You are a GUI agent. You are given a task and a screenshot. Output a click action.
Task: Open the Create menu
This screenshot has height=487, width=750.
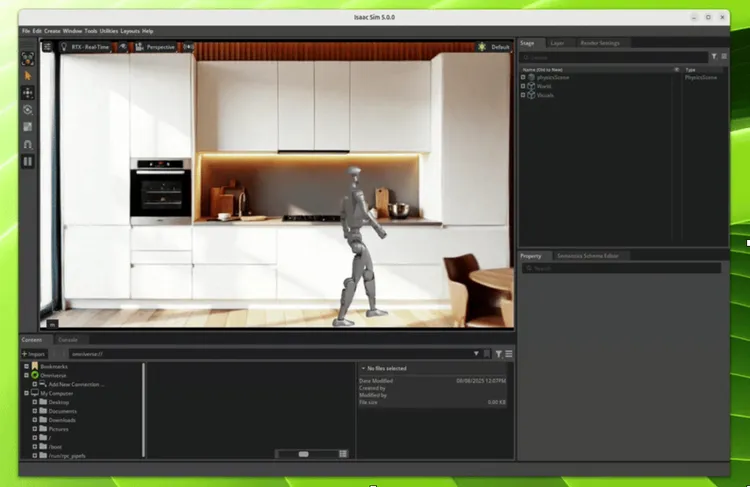[x=52, y=31]
